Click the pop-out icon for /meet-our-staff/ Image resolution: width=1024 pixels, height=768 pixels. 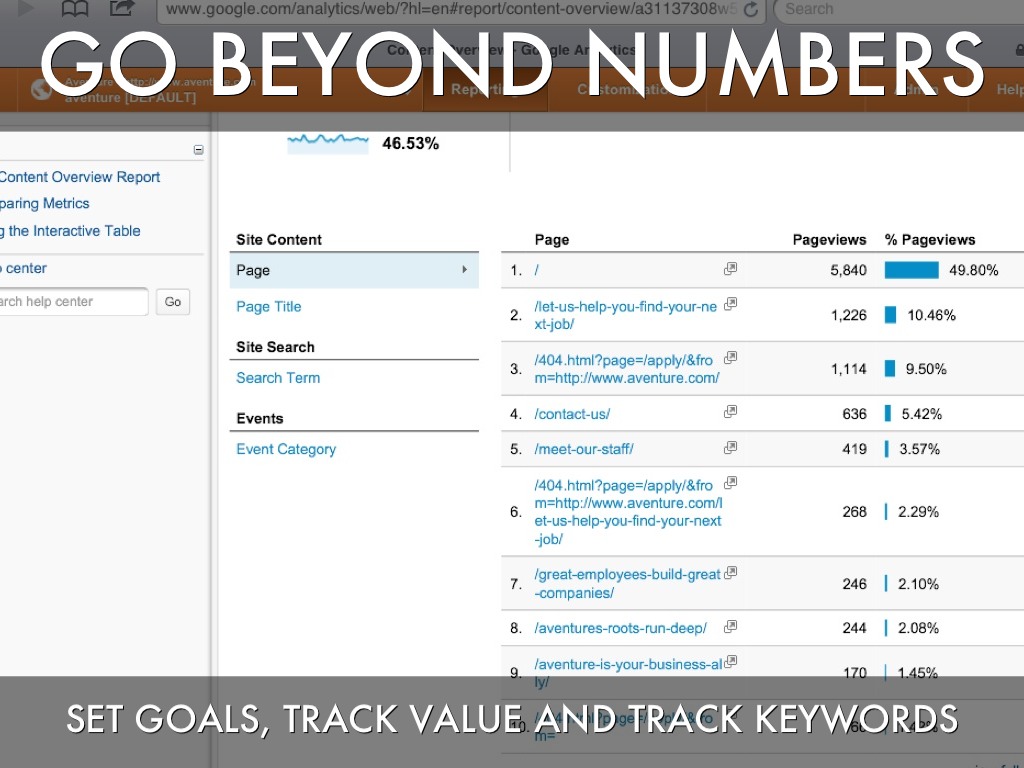pyautogui.click(x=731, y=448)
